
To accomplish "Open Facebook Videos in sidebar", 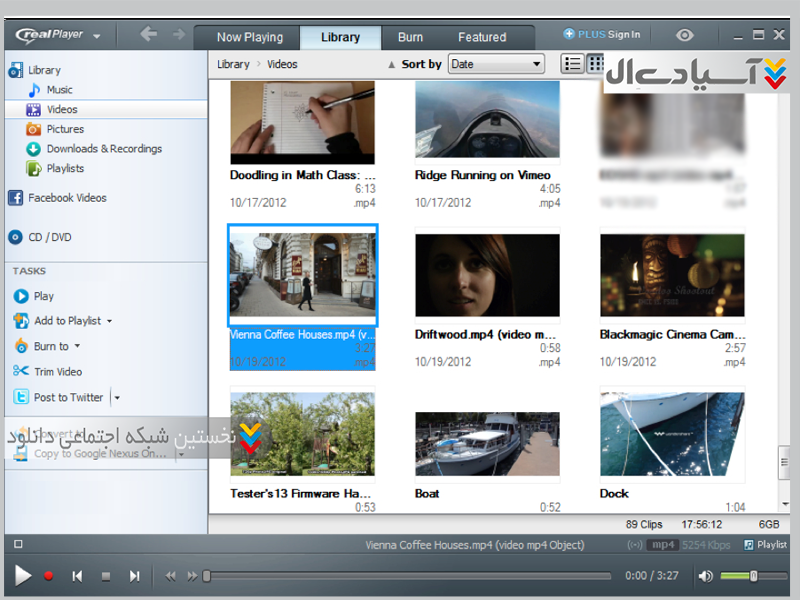I will click(66, 198).
